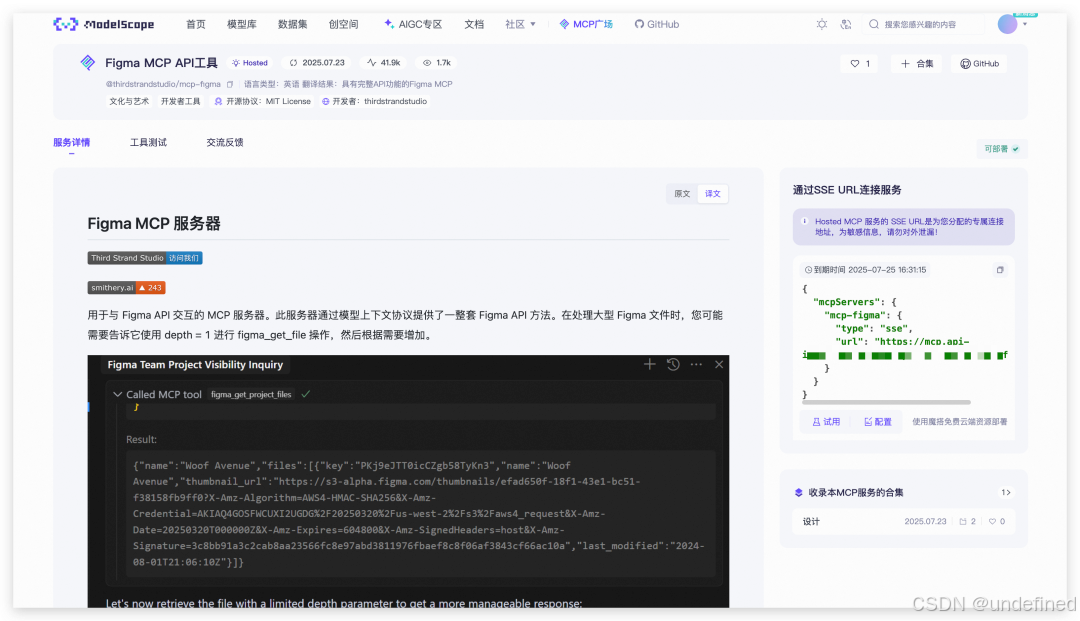Open the 服务详情 tab

(72, 143)
